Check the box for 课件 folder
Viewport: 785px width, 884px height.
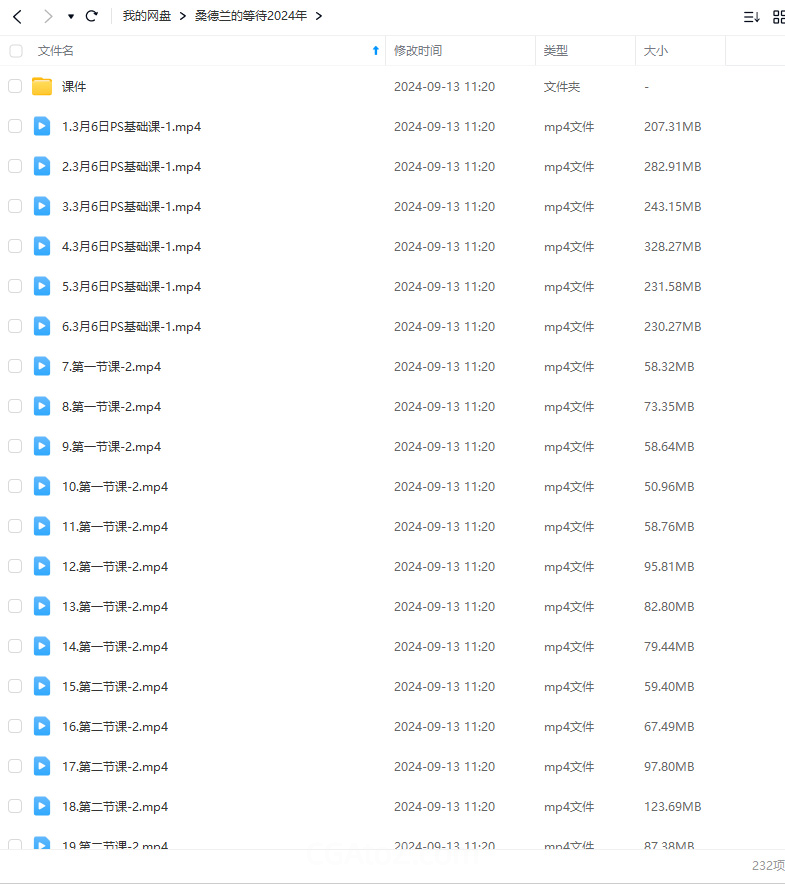[15, 87]
